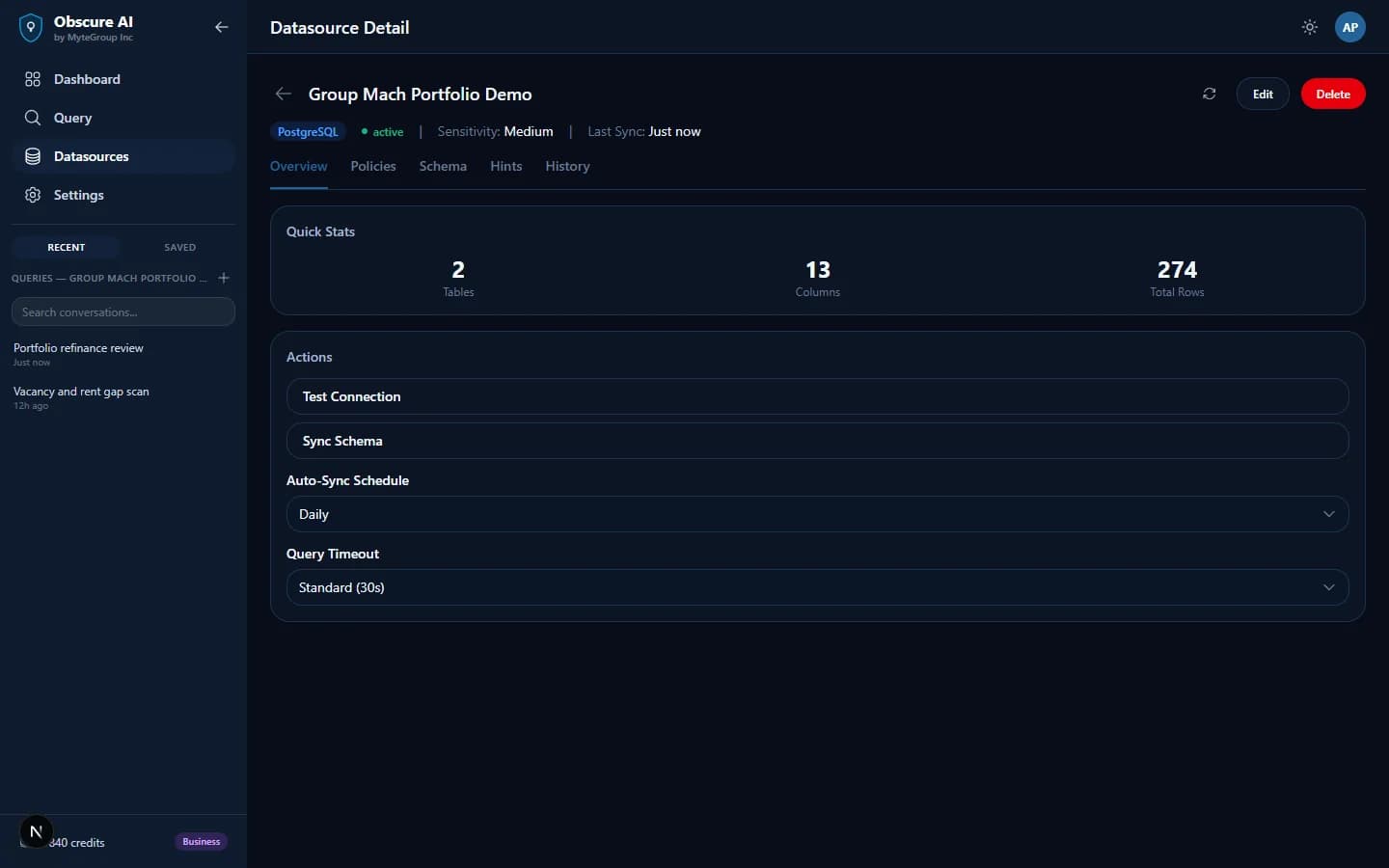Select the Policies tab
This screenshot has width=1389, height=868.
373,166
